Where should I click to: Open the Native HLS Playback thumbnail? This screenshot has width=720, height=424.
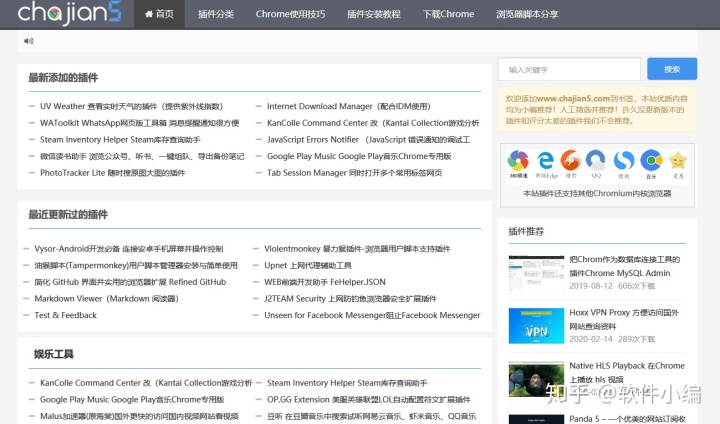536,379
